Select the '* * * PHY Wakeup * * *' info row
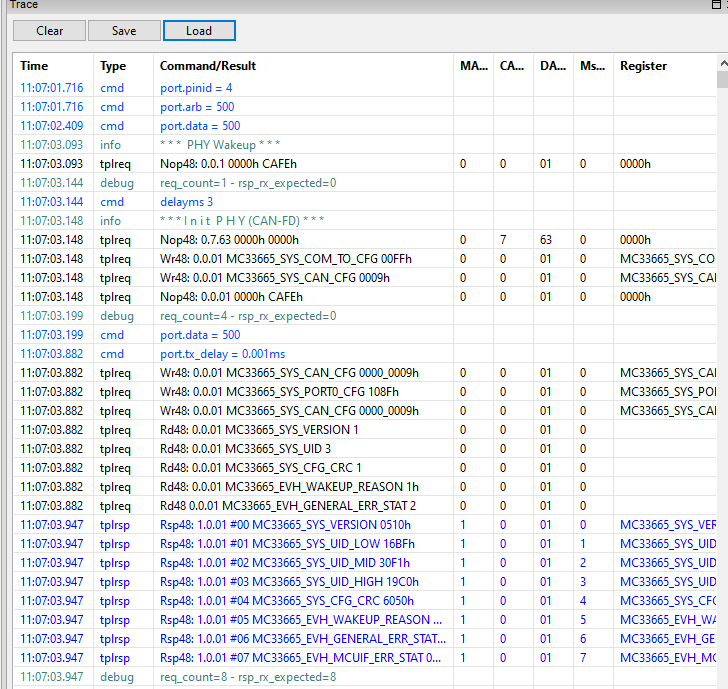 click(364, 145)
